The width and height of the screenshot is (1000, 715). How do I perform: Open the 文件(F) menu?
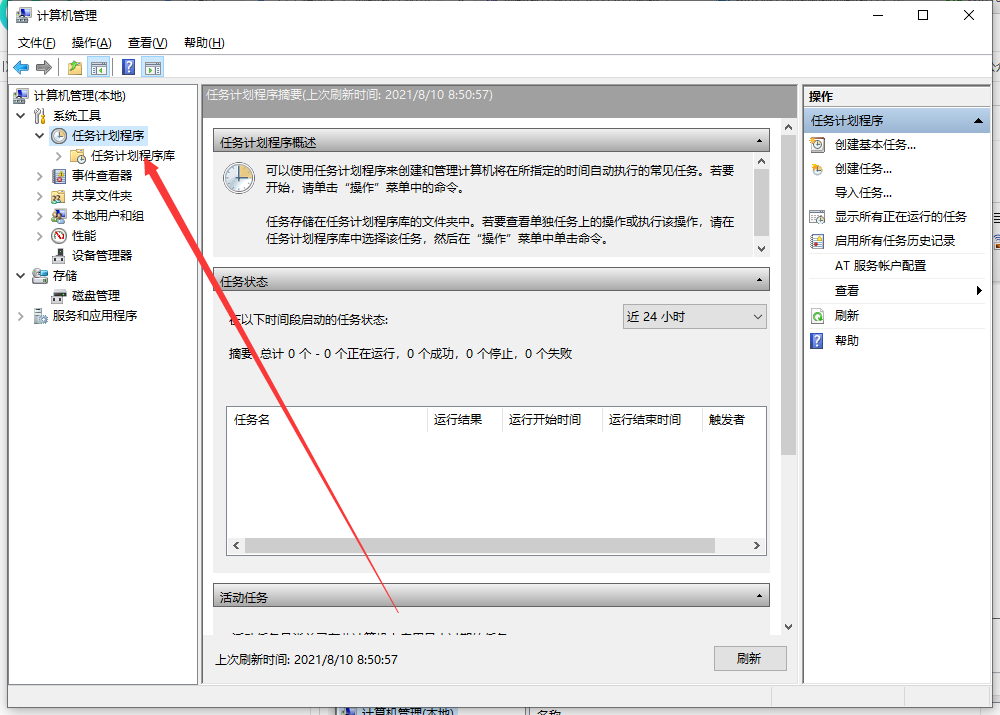pyautogui.click(x=36, y=43)
